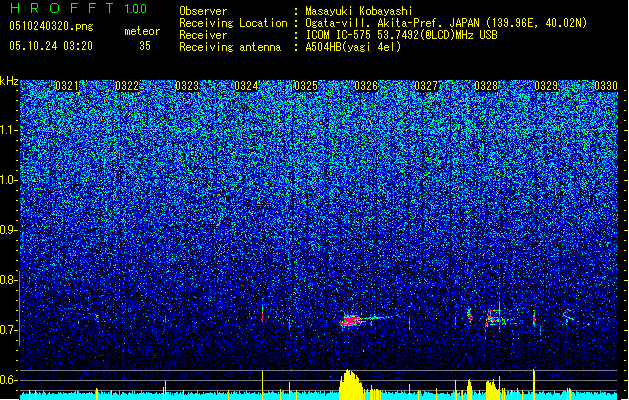Click the large red meteor echo near 0326
Viewport: 629px width, 400px height.
click(x=351, y=321)
